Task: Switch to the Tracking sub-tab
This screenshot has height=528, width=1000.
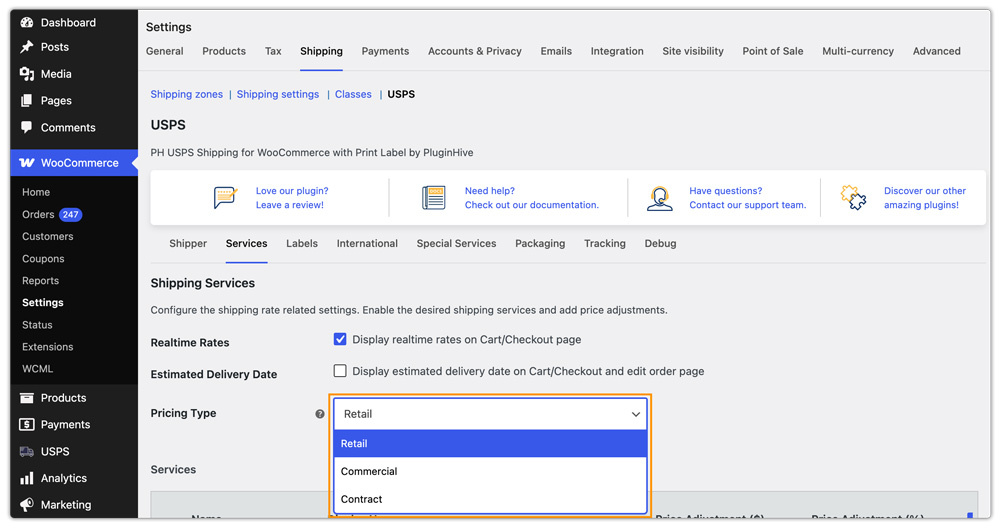Action: (x=605, y=244)
